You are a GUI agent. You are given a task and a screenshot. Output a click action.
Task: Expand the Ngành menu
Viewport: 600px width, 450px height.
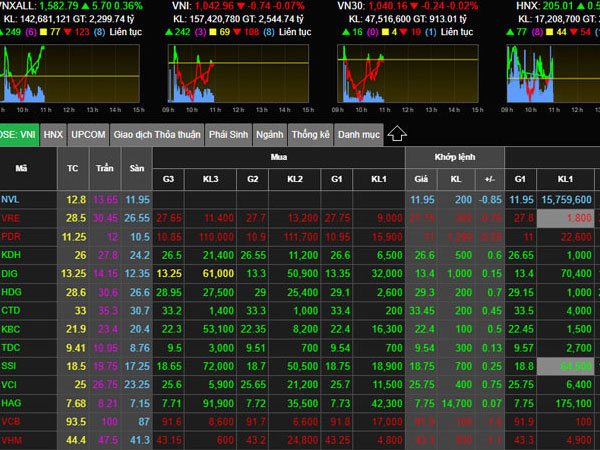pyautogui.click(x=269, y=134)
